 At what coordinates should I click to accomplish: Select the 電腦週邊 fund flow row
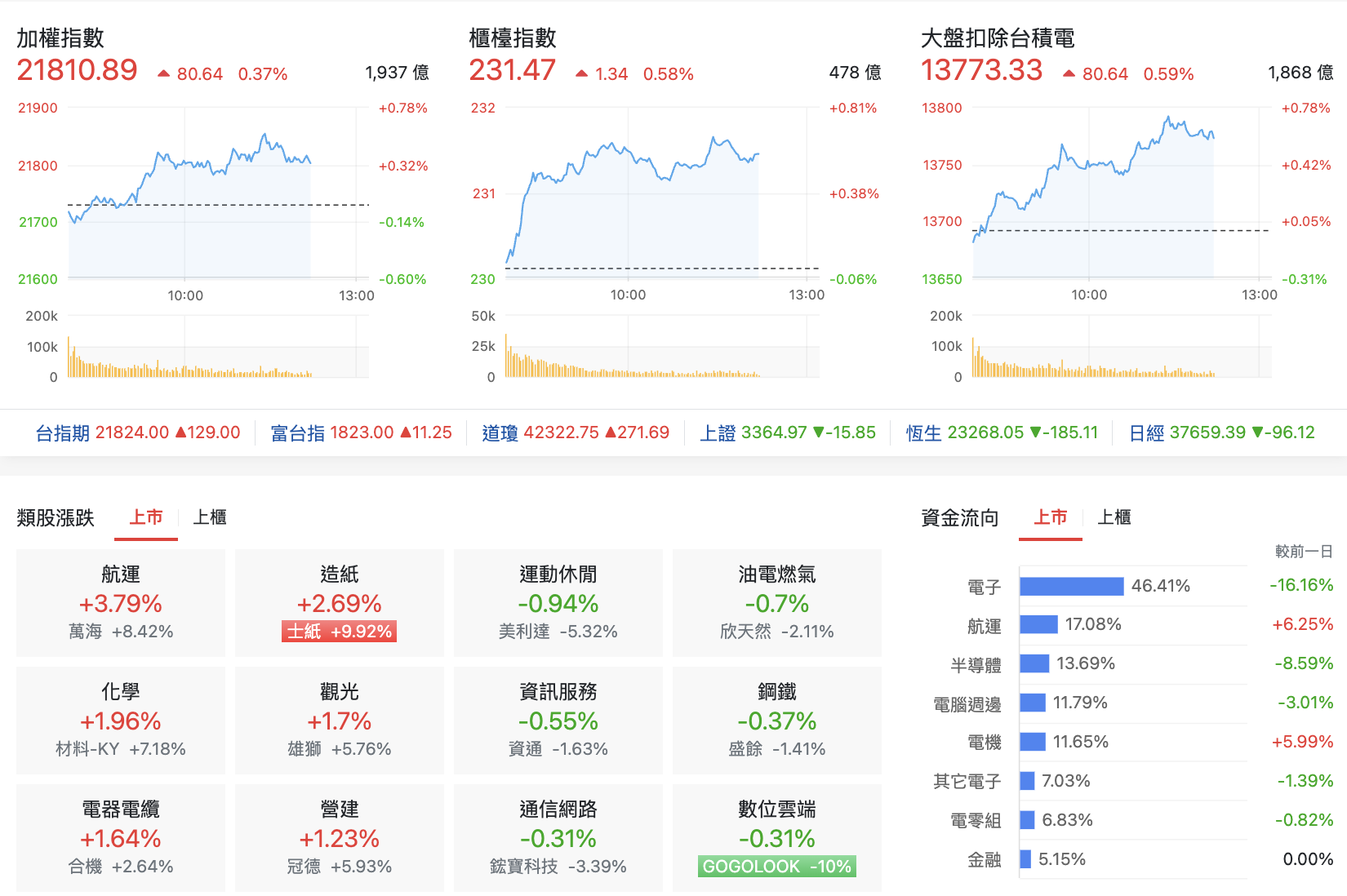tap(1133, 703)
